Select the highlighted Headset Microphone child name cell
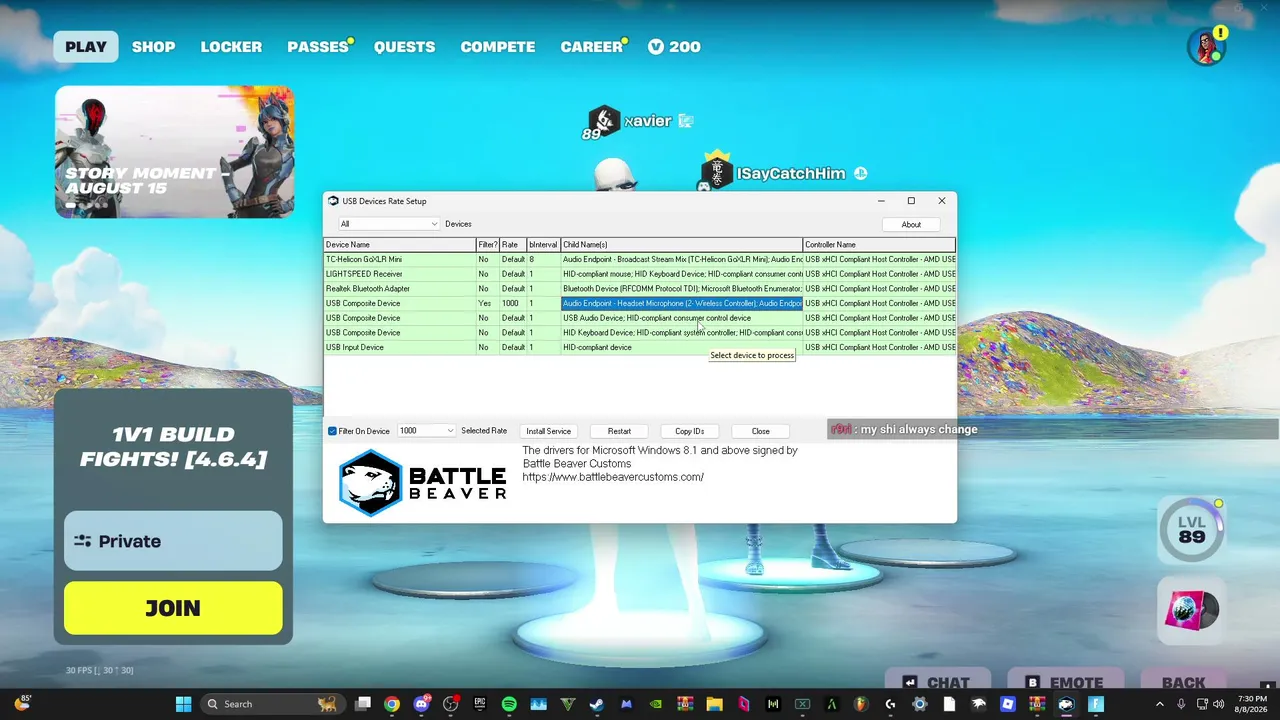Screen dimensions: 1280x720 [682, 303]
